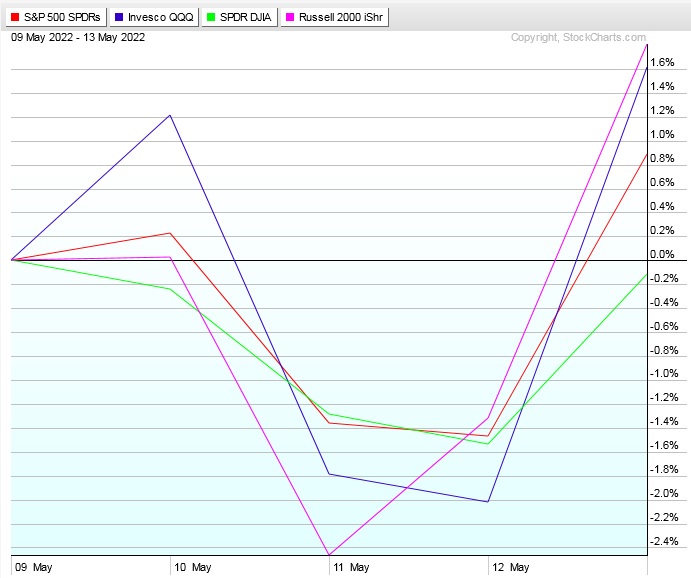Click the Russell 2000 data point on 12 May
This screenshot has height=578, width=691.
[487, 418]
